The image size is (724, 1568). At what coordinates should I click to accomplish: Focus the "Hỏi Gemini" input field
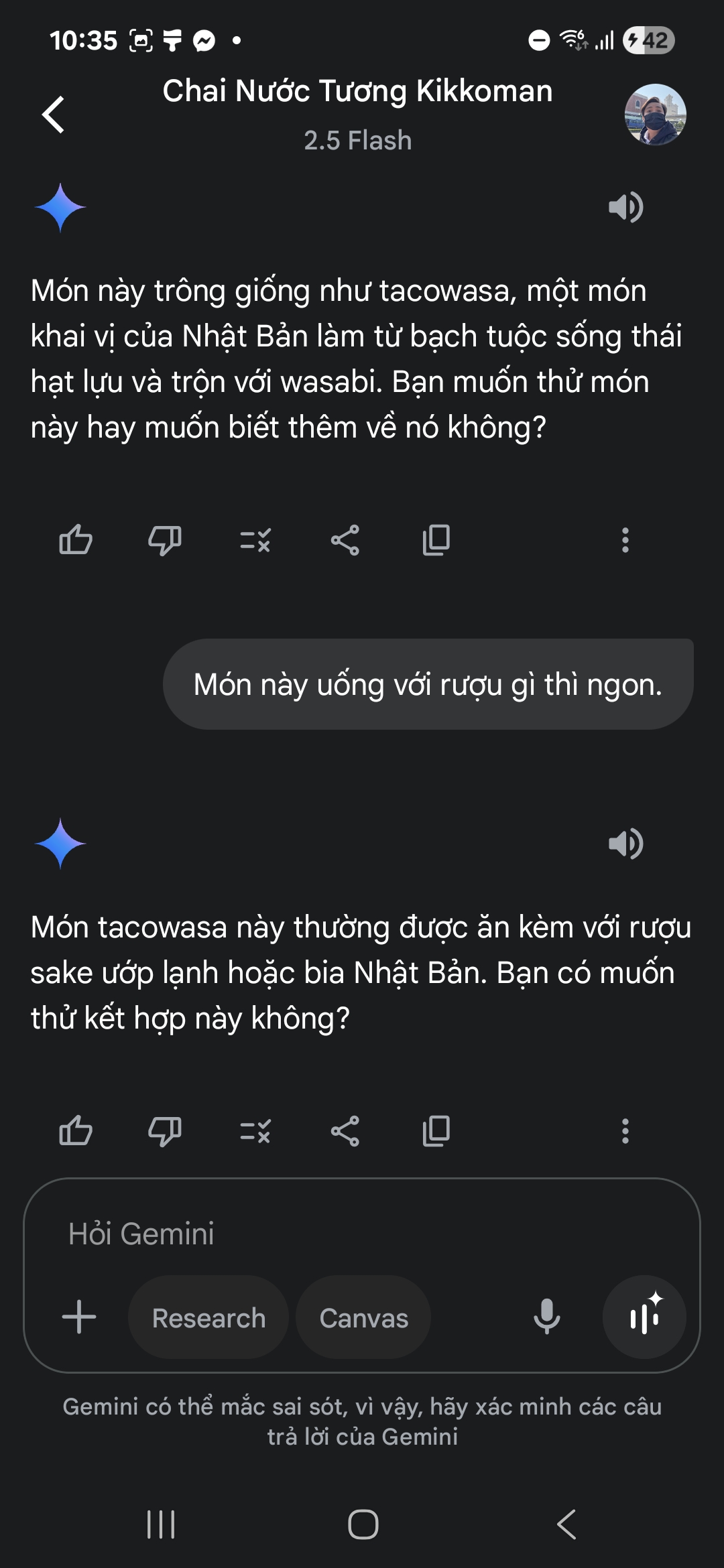[335, 1234]
